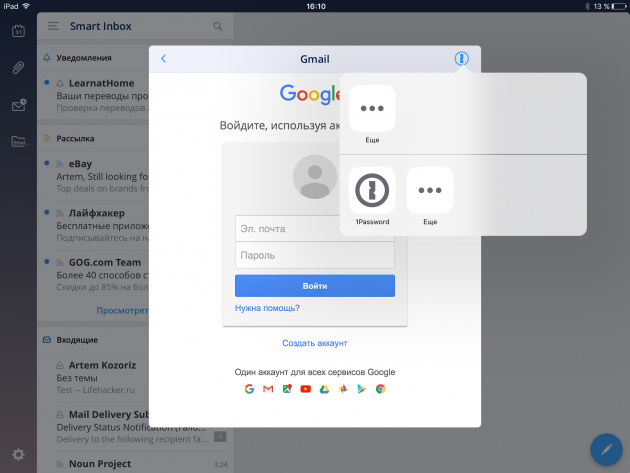Tap the Gmail M service icon

click(x=268, y=389)
